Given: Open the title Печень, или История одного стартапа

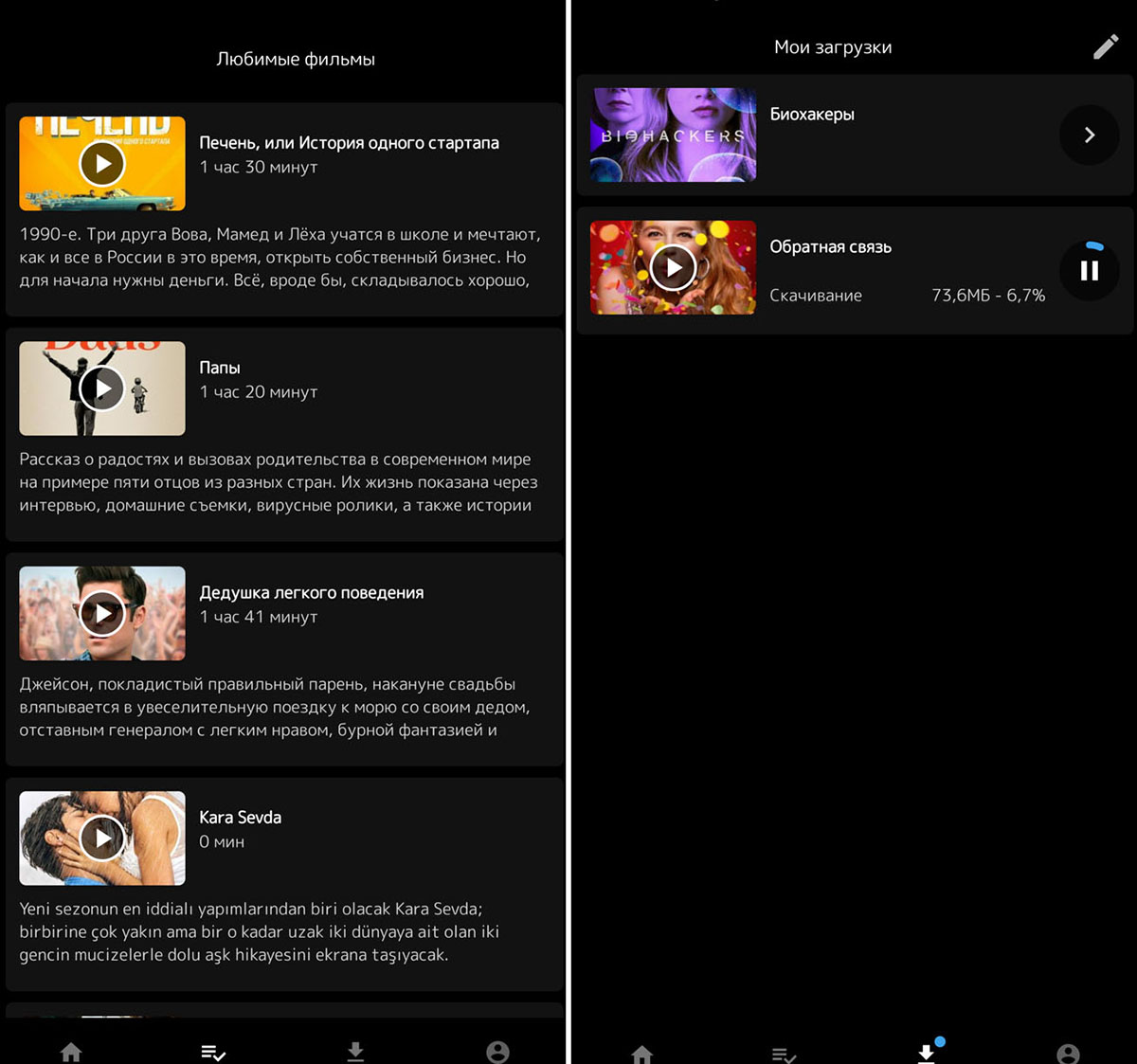Looking at the screenshot, I should pyautogui.click(x=349, y=143).
